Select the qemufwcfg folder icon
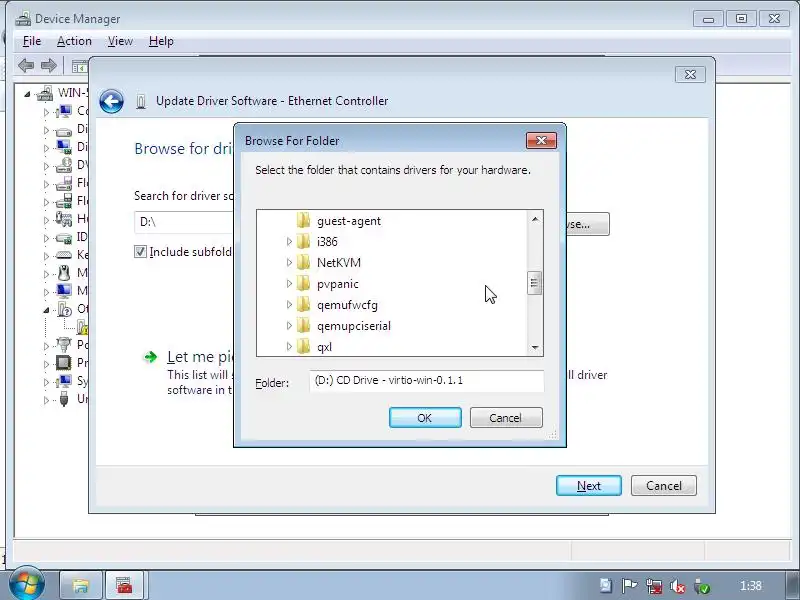 [x=303, y=305]
